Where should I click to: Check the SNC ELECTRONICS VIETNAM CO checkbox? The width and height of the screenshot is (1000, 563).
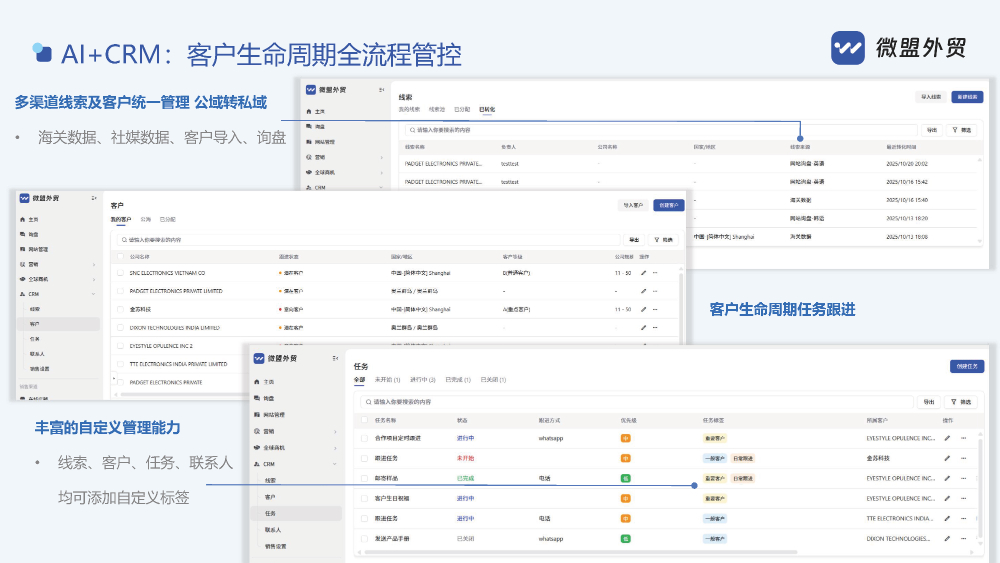click(120, 273)
